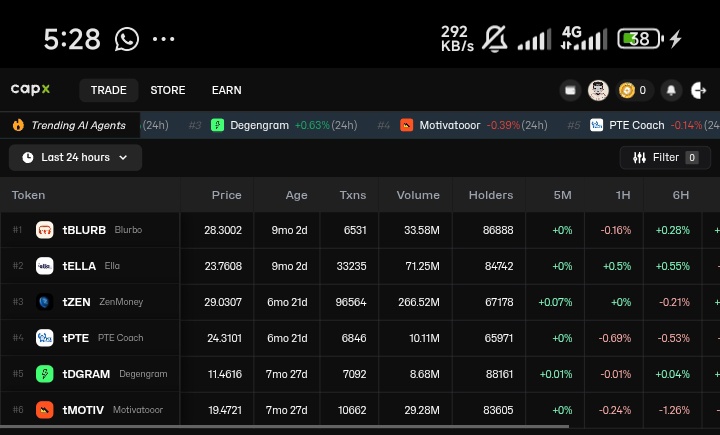
Task: Click tDGRAM price 11.4616
Action: point(225,374)
